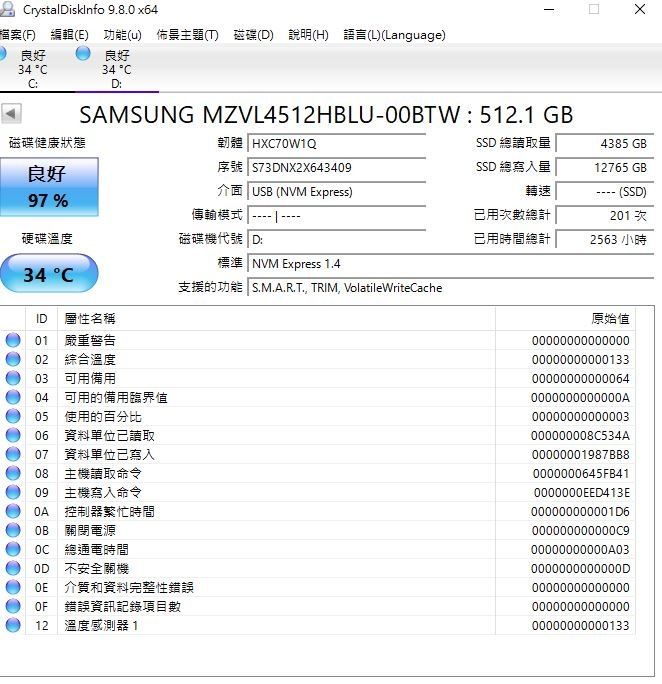Open the 檔案(F) menu
Screen dimensions: 662x684
[x=17, y=35]
